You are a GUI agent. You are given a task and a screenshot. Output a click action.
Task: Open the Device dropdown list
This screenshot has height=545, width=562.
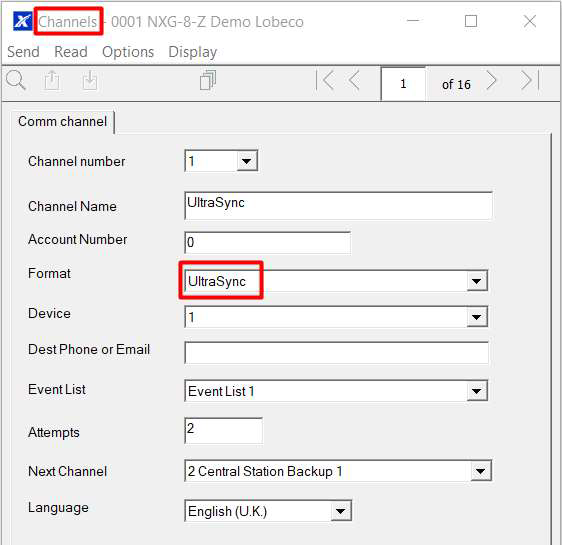(477, 317)
